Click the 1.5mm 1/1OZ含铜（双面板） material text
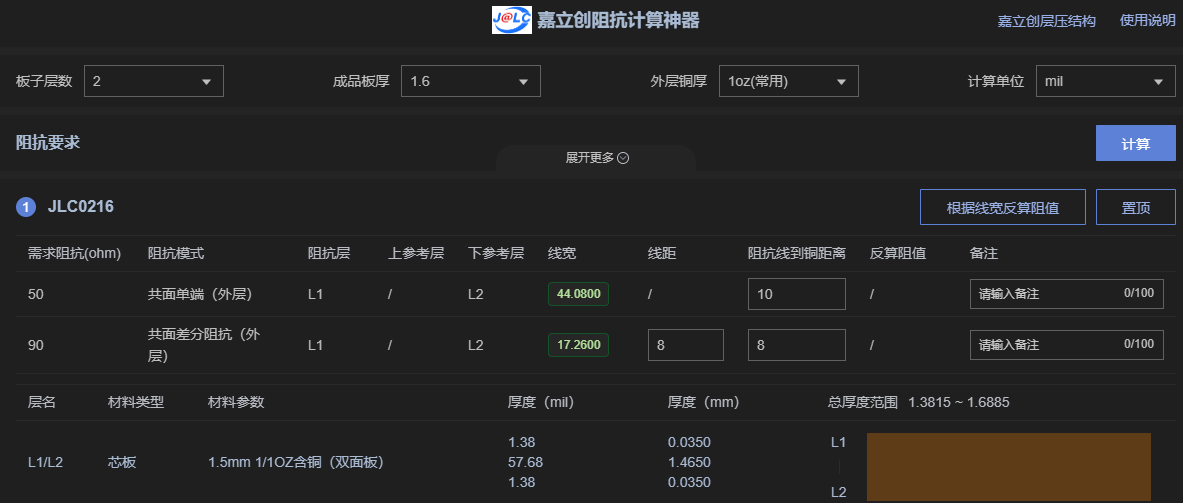This screenshot has width=1183, height=503. pyautogui.click(x=297, y=462)
